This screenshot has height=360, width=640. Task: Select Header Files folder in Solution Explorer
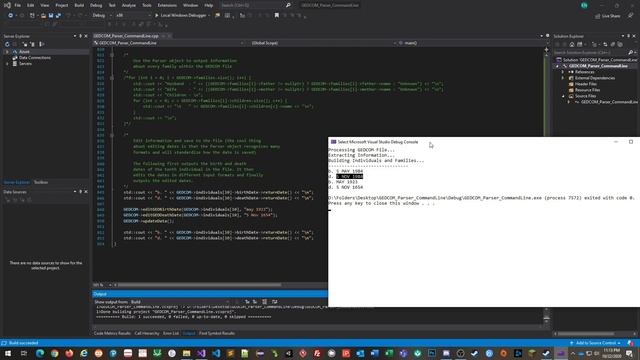point(586,84)
